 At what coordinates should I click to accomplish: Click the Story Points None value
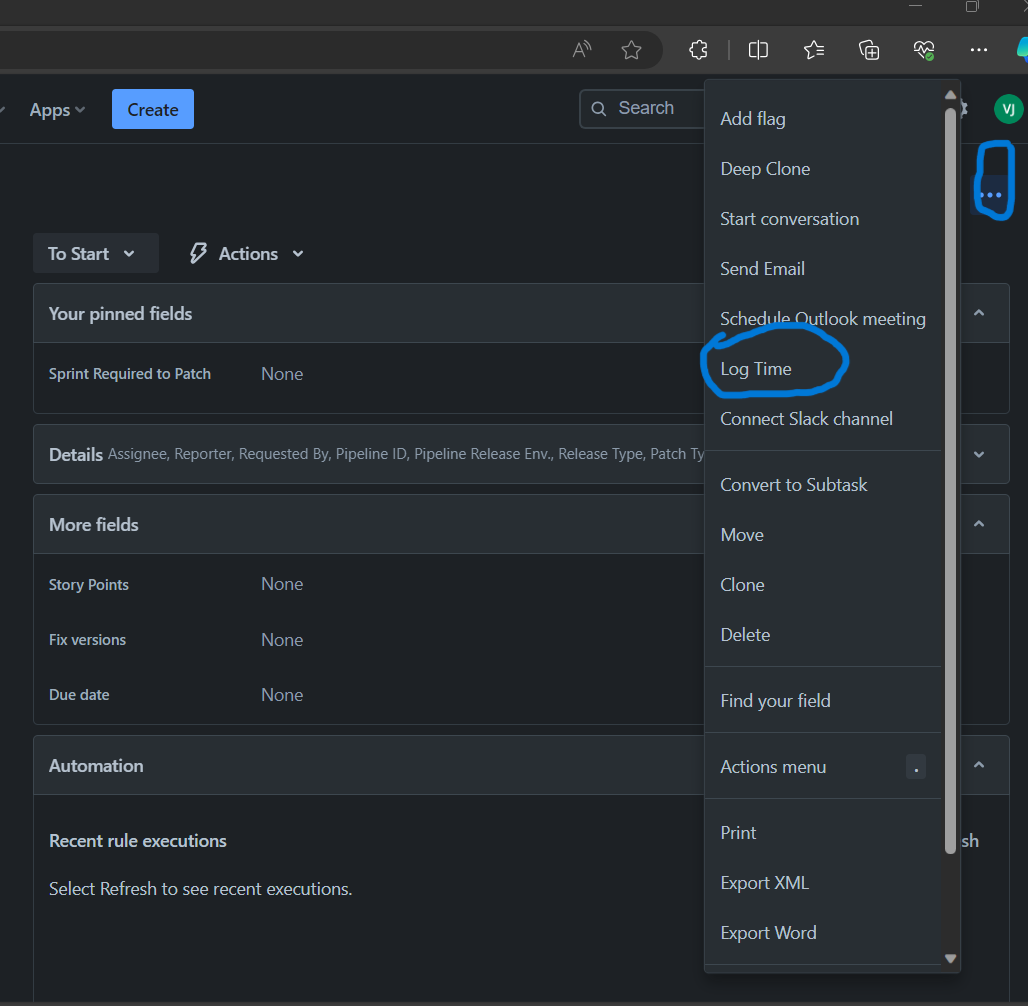click(x=282, y=584)
